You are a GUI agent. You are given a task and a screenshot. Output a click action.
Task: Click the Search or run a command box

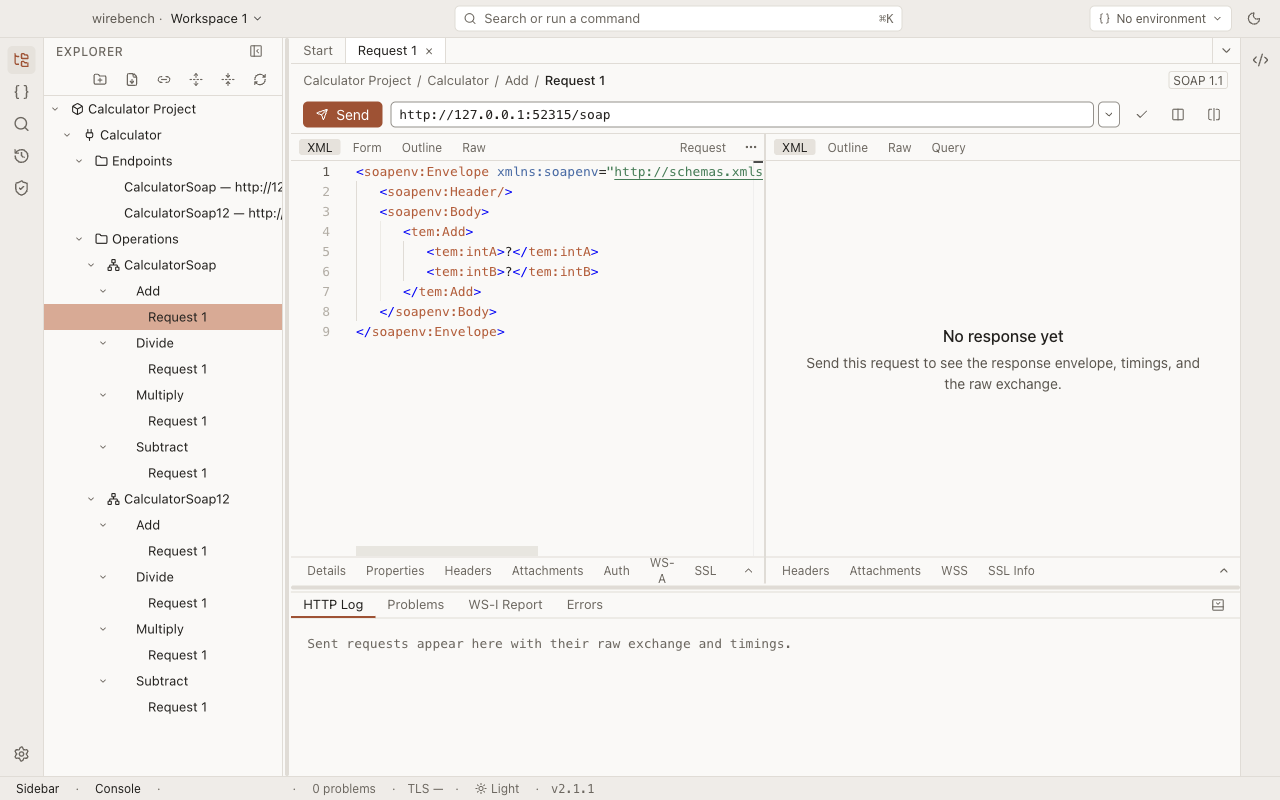pos(678,18)
